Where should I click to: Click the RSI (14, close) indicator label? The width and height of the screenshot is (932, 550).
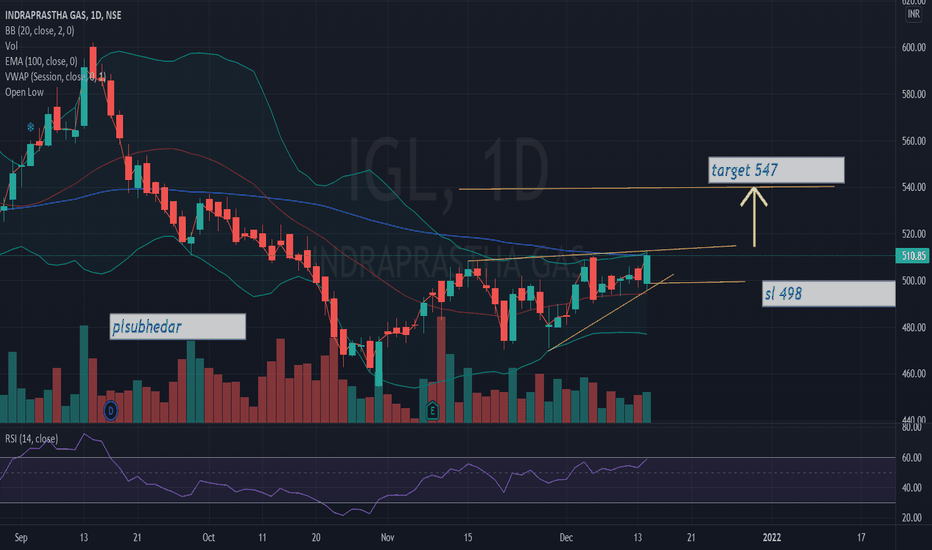[x=32, y=439]
